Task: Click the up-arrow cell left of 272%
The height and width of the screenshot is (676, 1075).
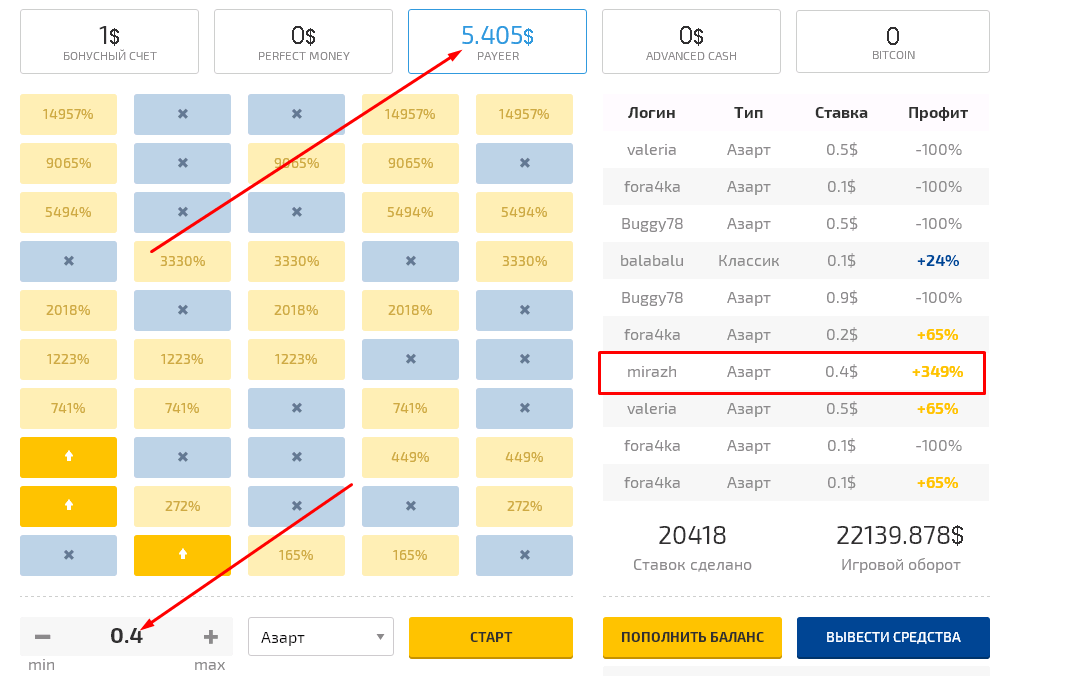Action: 68,506
